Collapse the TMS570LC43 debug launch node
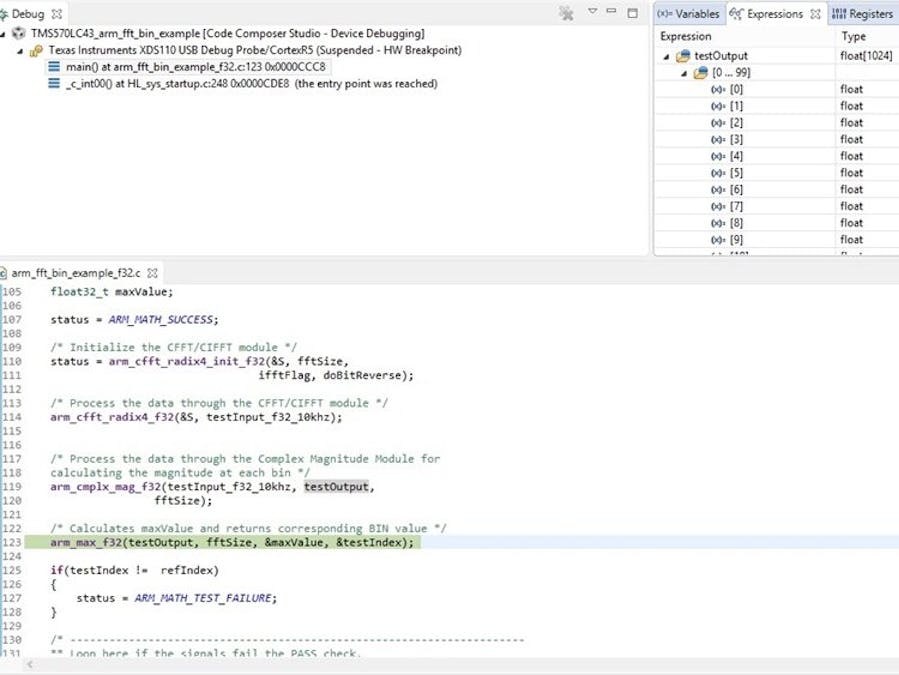 click(x=3, y=32)
